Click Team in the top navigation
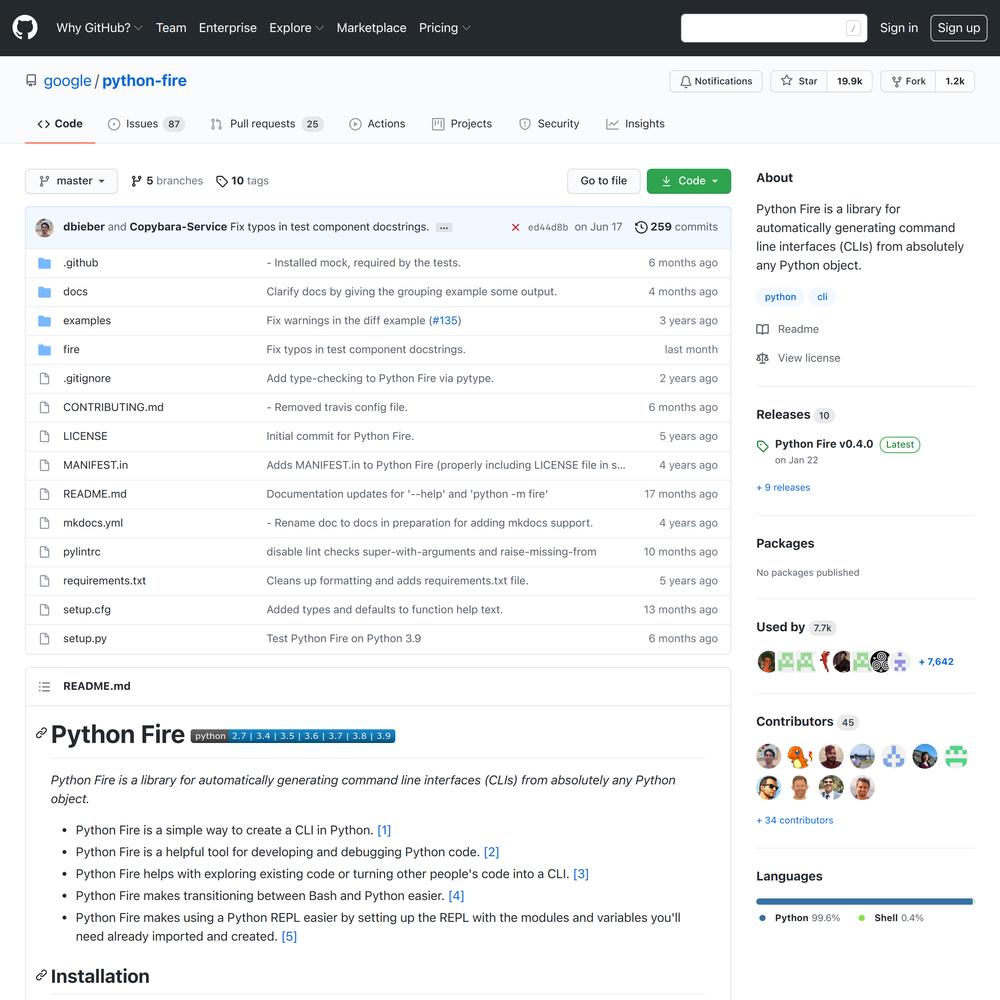The image size is (1000, 1000). pos(171,28)
